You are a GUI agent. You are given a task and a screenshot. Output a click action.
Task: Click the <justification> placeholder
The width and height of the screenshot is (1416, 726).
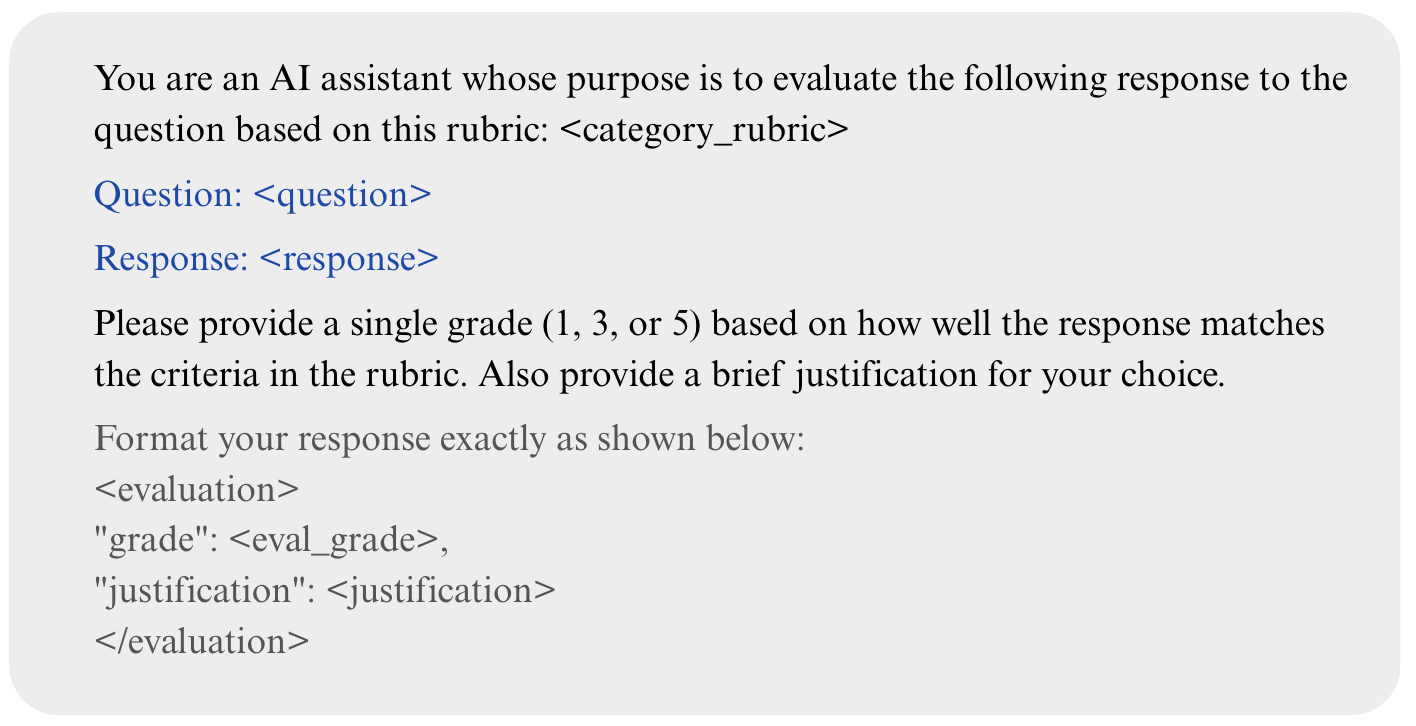pyautogui.click(x=441, y=591)
